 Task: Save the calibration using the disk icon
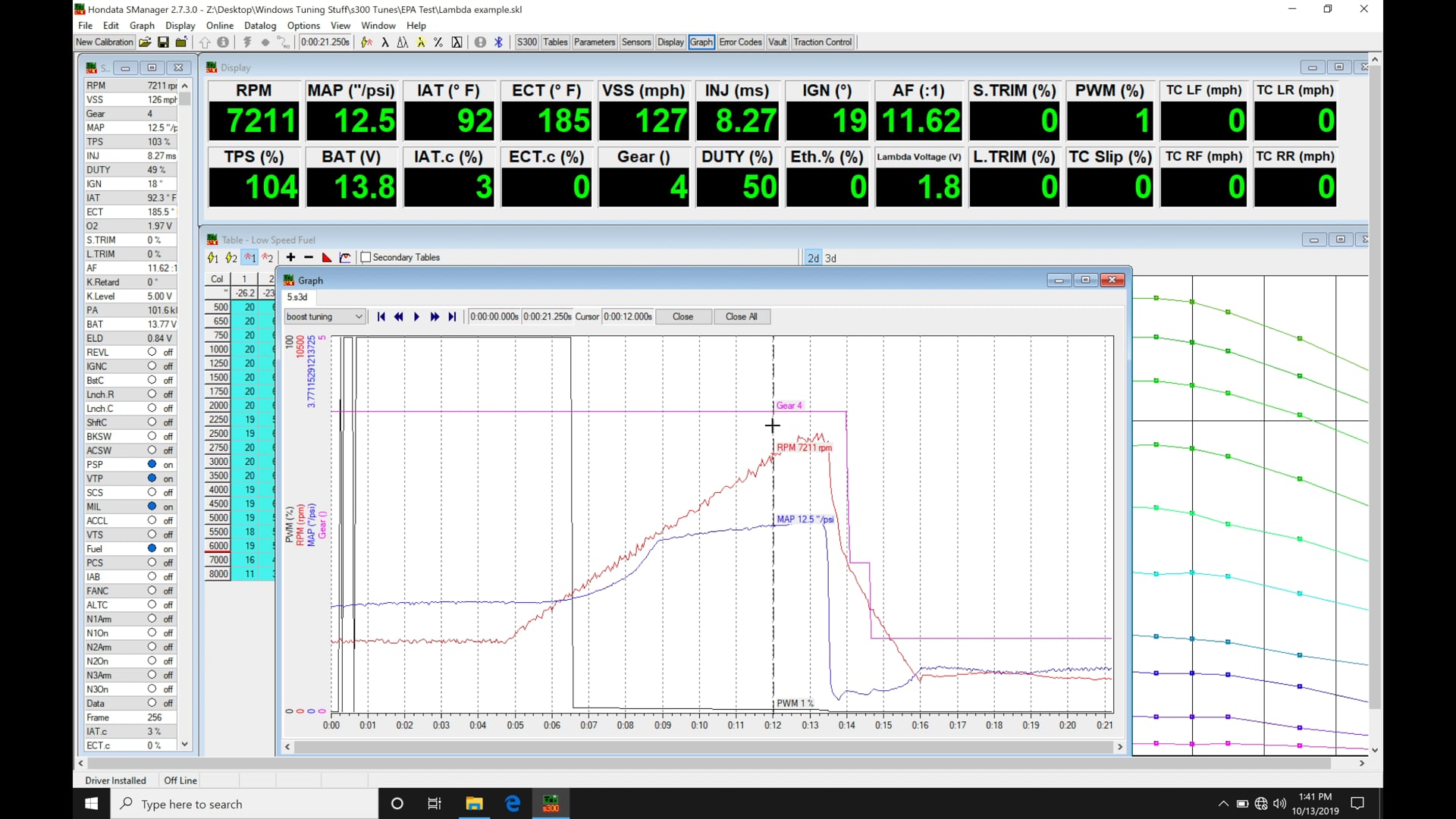[164, 42]
